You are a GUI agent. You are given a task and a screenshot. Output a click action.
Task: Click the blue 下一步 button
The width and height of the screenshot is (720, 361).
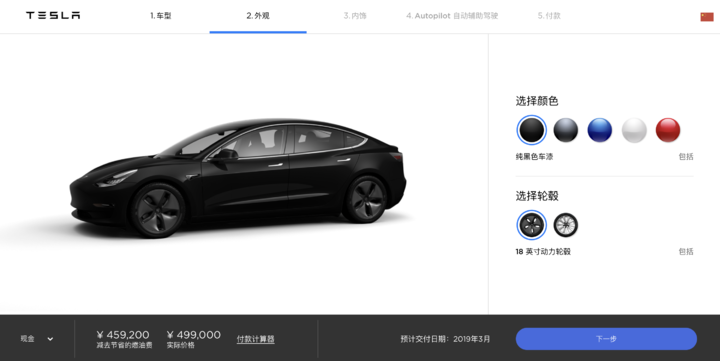(x=606, y=339)
